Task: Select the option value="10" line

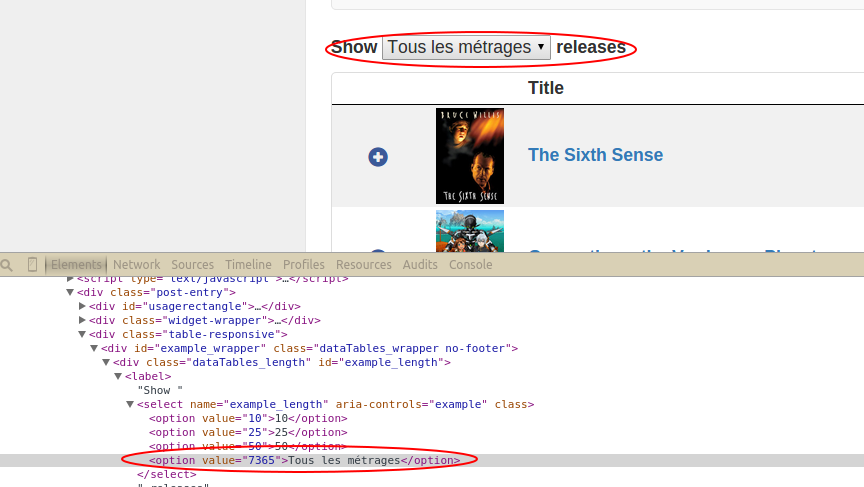Action: click(248, 419)
